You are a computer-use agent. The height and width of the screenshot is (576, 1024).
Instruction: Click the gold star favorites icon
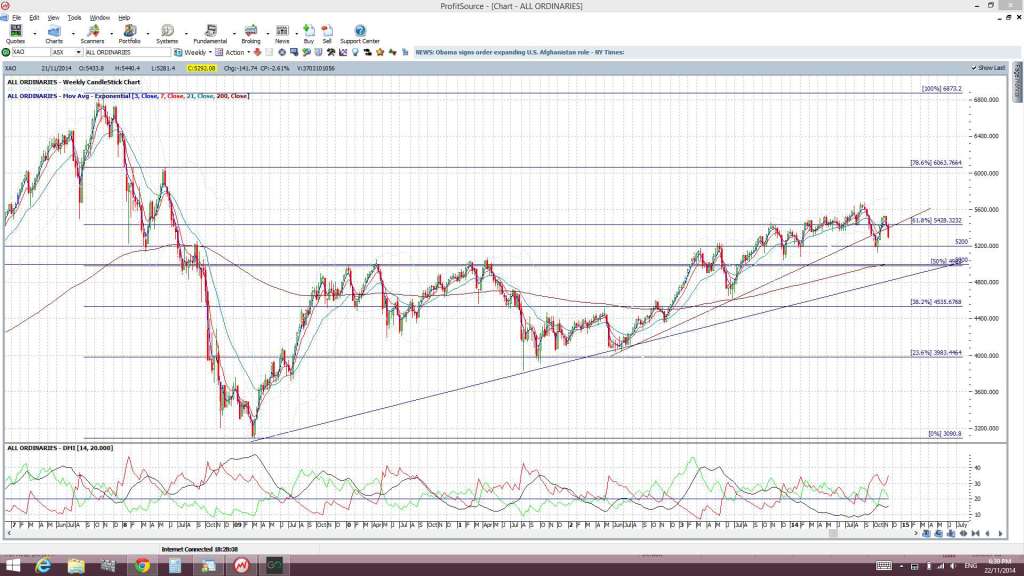tap(380, 52)
